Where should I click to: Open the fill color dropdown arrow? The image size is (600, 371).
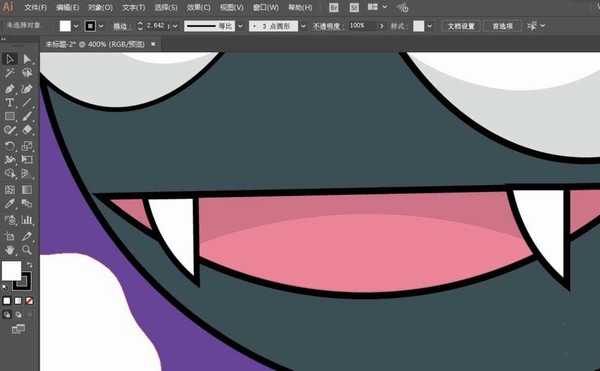click(76, 26)
